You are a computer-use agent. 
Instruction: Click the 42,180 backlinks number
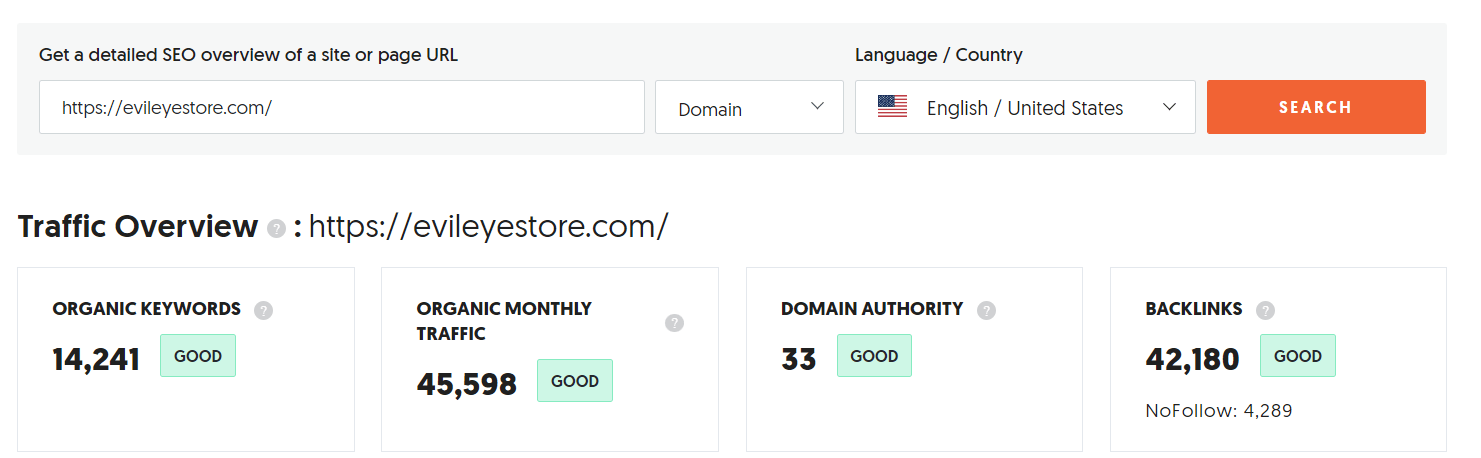[1192, 359]
